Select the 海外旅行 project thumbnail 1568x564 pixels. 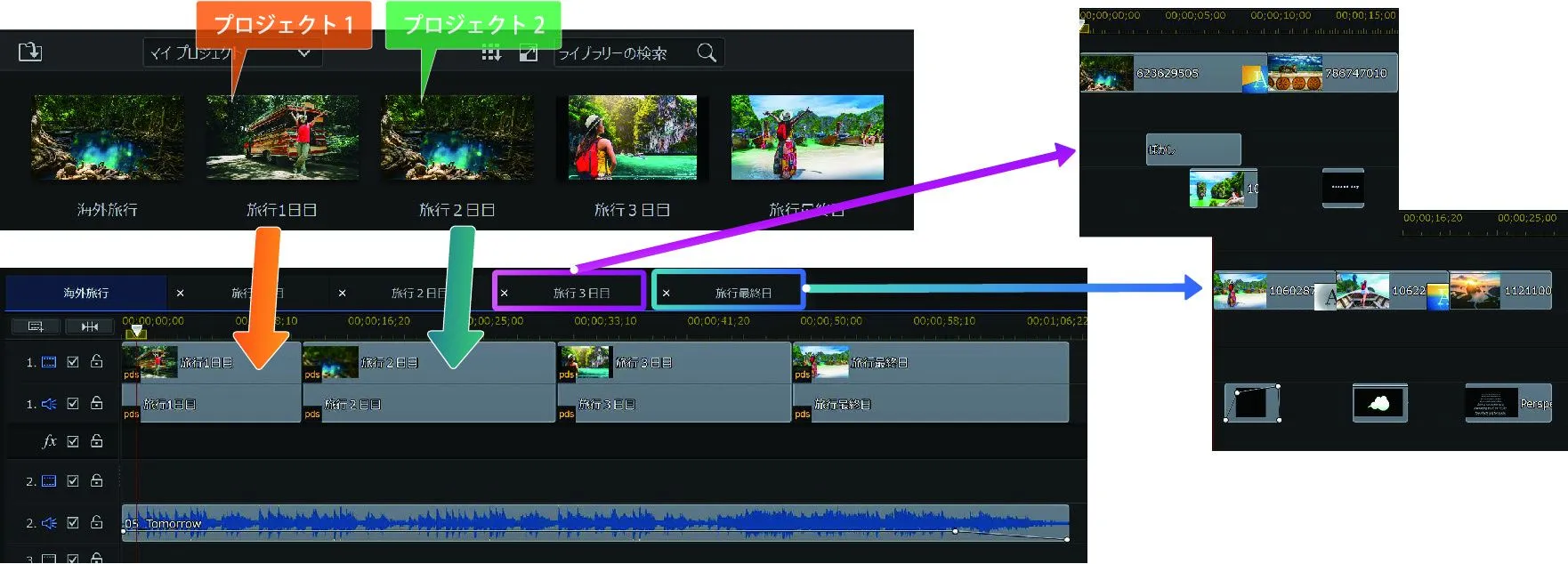108,139
